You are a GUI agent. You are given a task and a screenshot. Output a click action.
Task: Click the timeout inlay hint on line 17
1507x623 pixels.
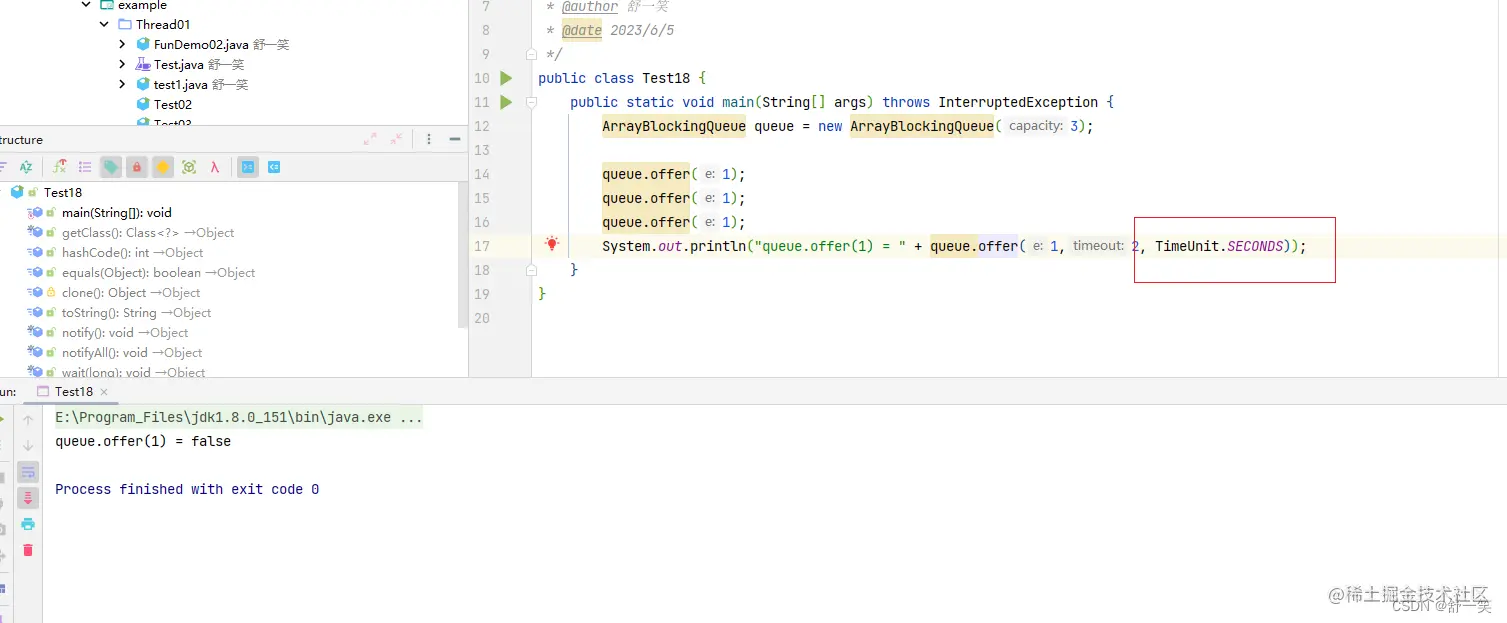[x=1098, y=246]
